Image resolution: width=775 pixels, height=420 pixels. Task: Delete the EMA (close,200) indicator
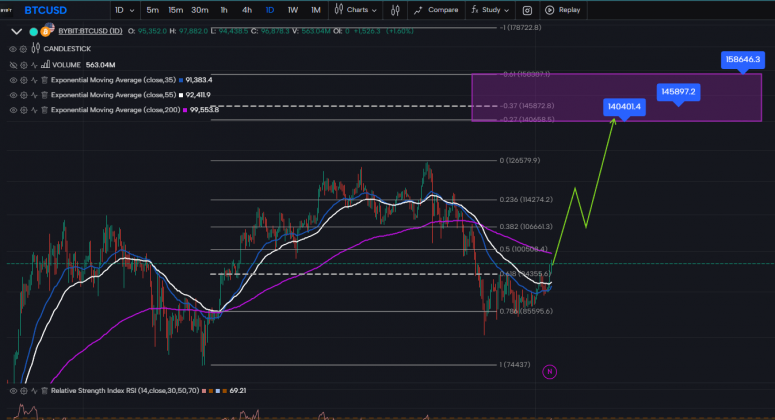coord(44,108)
